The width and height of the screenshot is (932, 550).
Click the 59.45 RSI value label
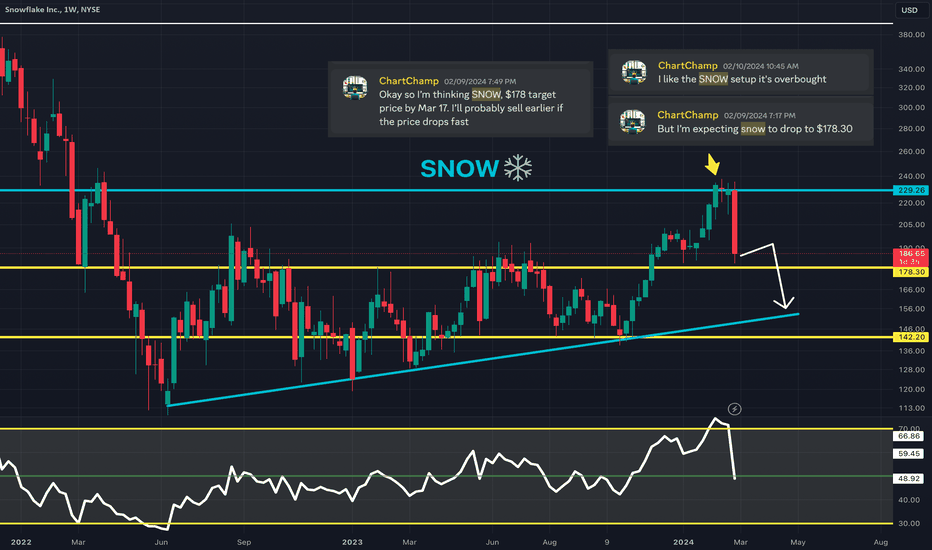[x=909, y=454]
